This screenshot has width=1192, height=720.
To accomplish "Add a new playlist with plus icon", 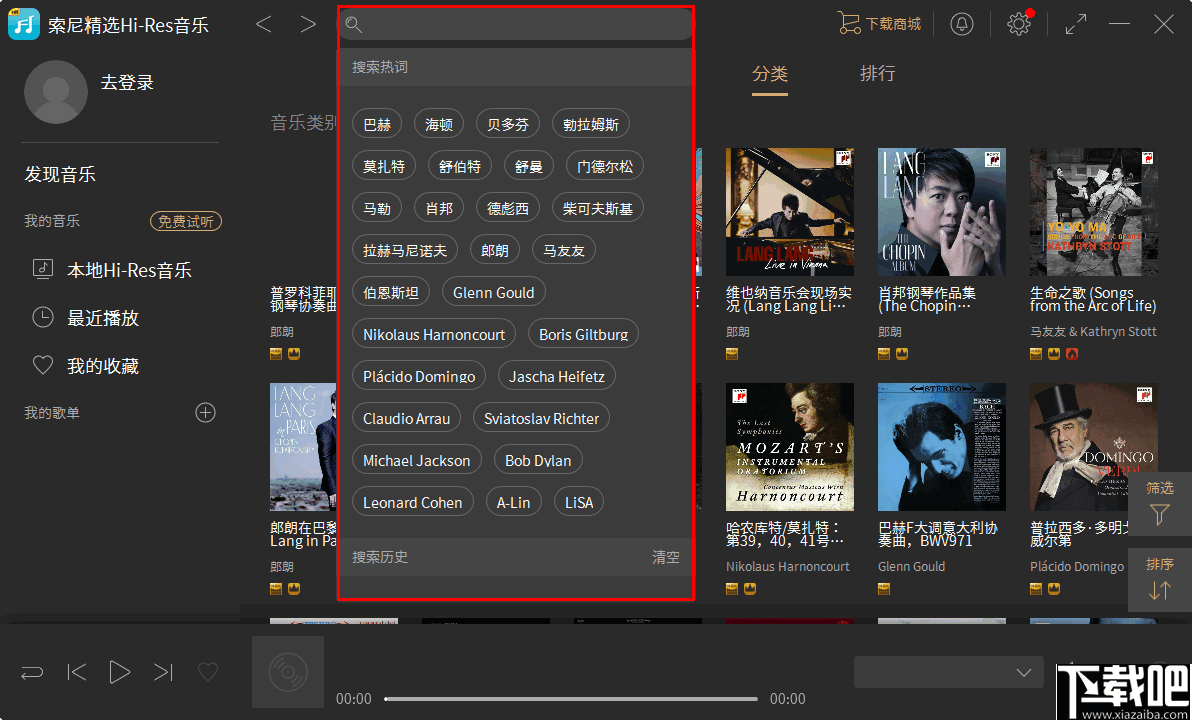I will pos(205,413).
